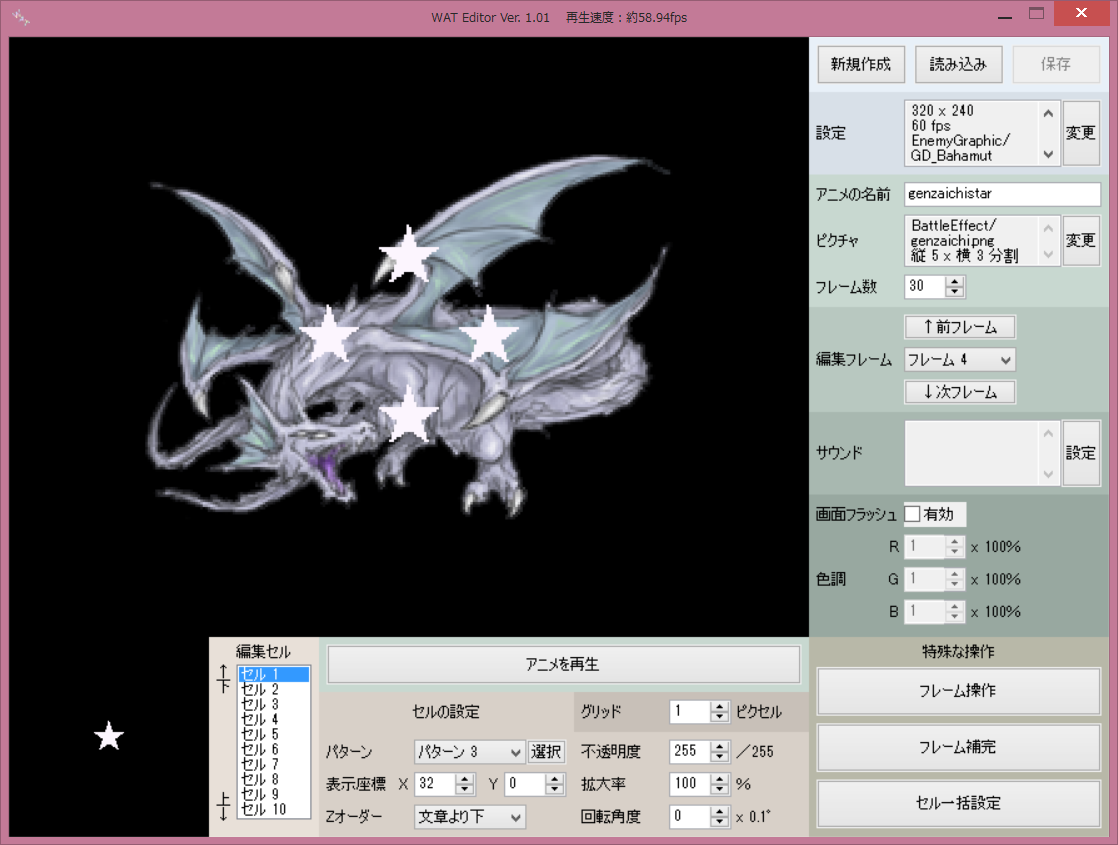The width and height of the screenshot is (1118, 845).
Task: Increase 表示座標 X value
Action: [464, 779]
